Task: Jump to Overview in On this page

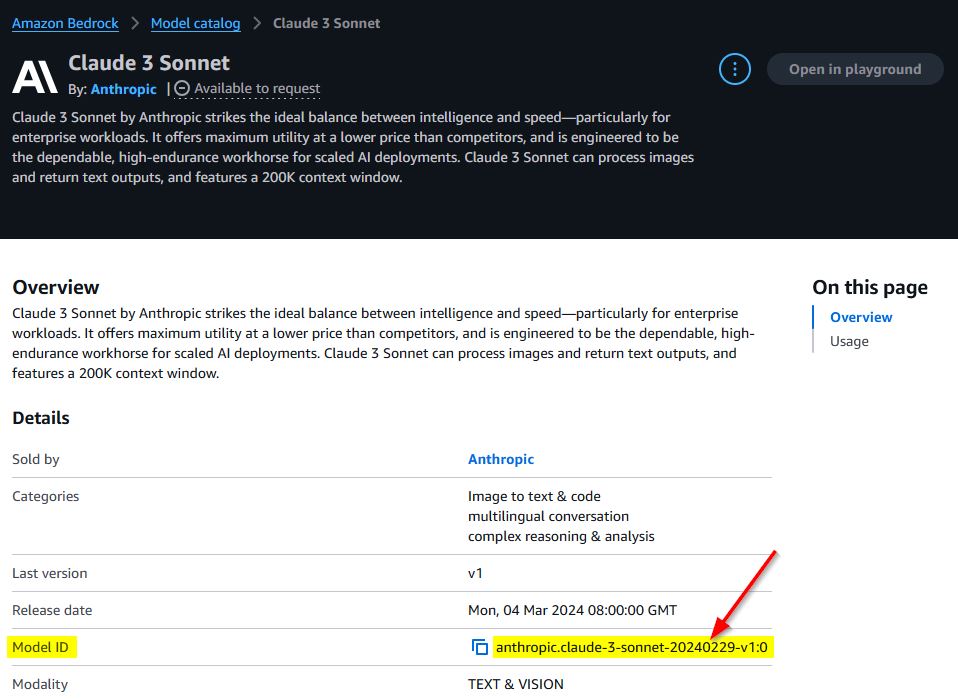Action: (861, 317)
